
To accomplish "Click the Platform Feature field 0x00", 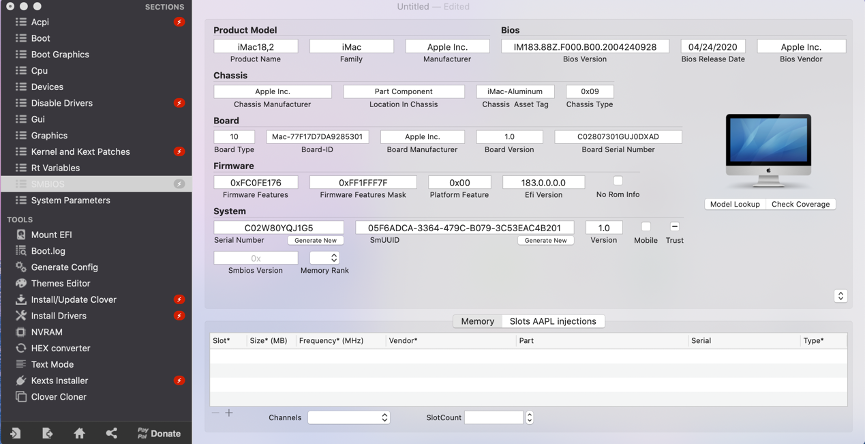I will tap(460, 182).
